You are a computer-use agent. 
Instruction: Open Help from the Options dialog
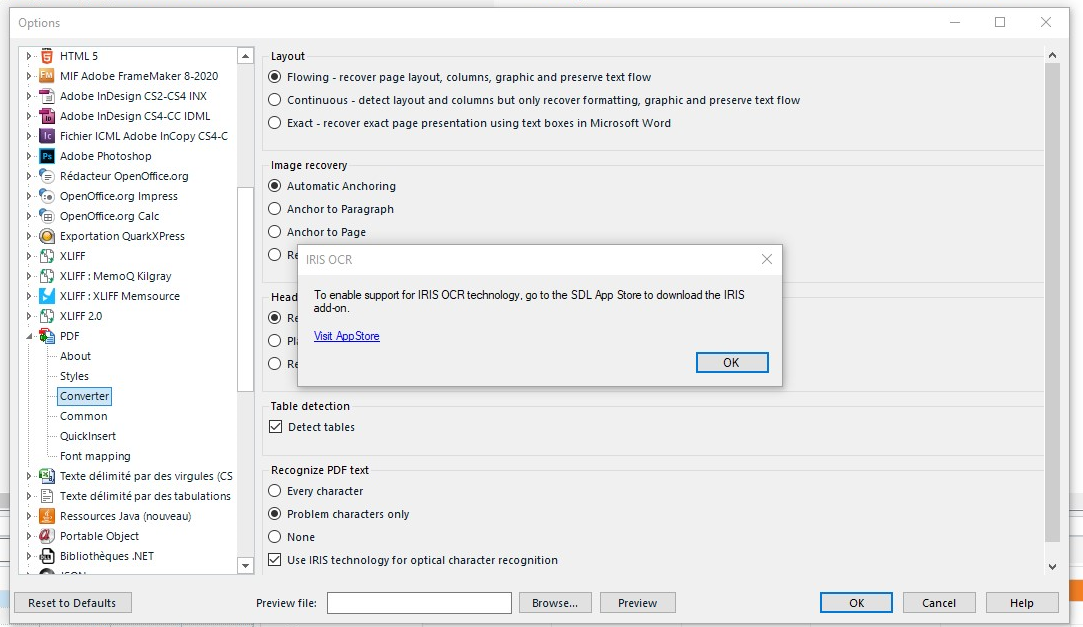click(x=1022, y=603)
